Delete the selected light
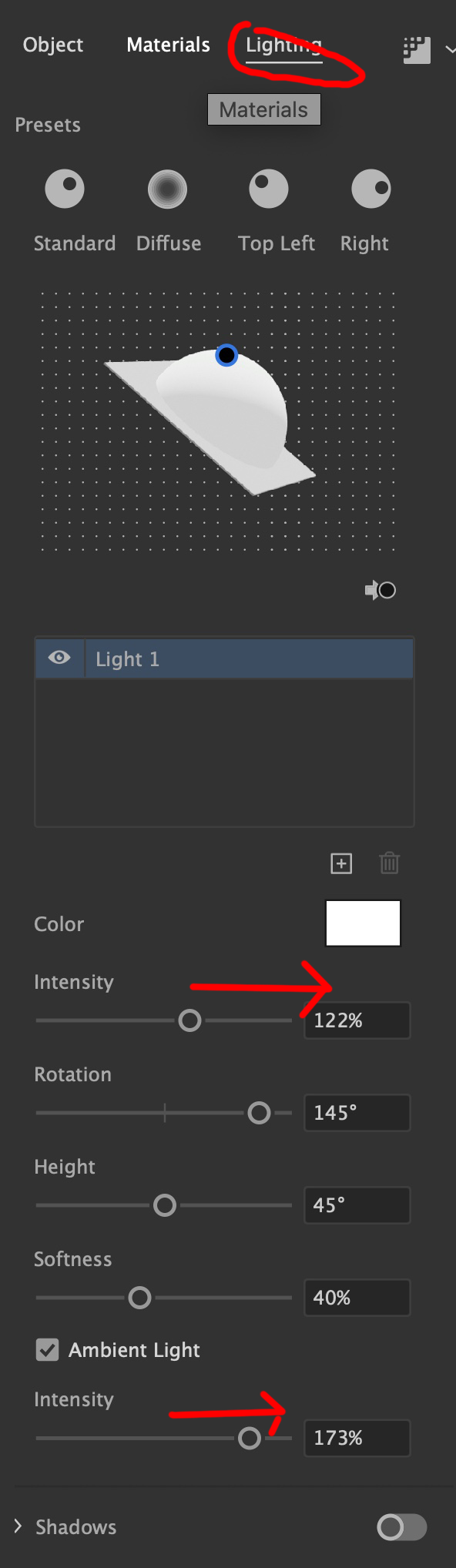 [x=389, y=863]
